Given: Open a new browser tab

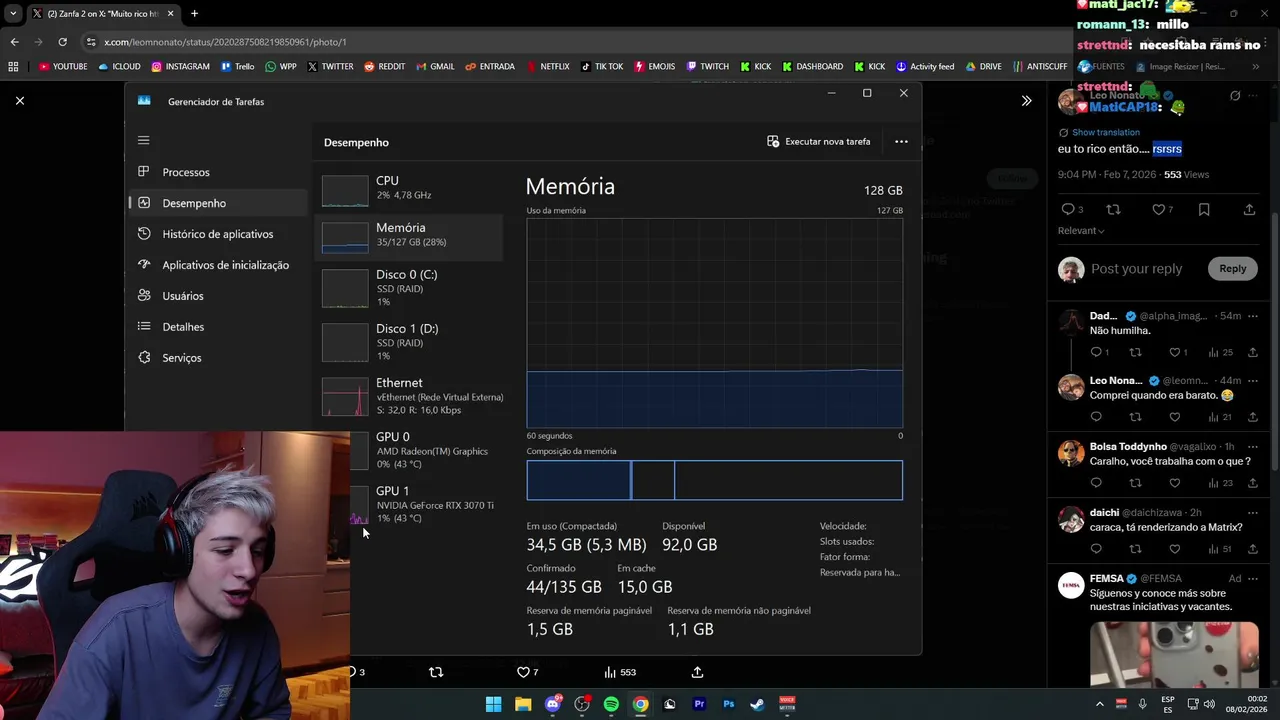Looking at the screenshot, I should pyautogui.click(x=194, y=14).
